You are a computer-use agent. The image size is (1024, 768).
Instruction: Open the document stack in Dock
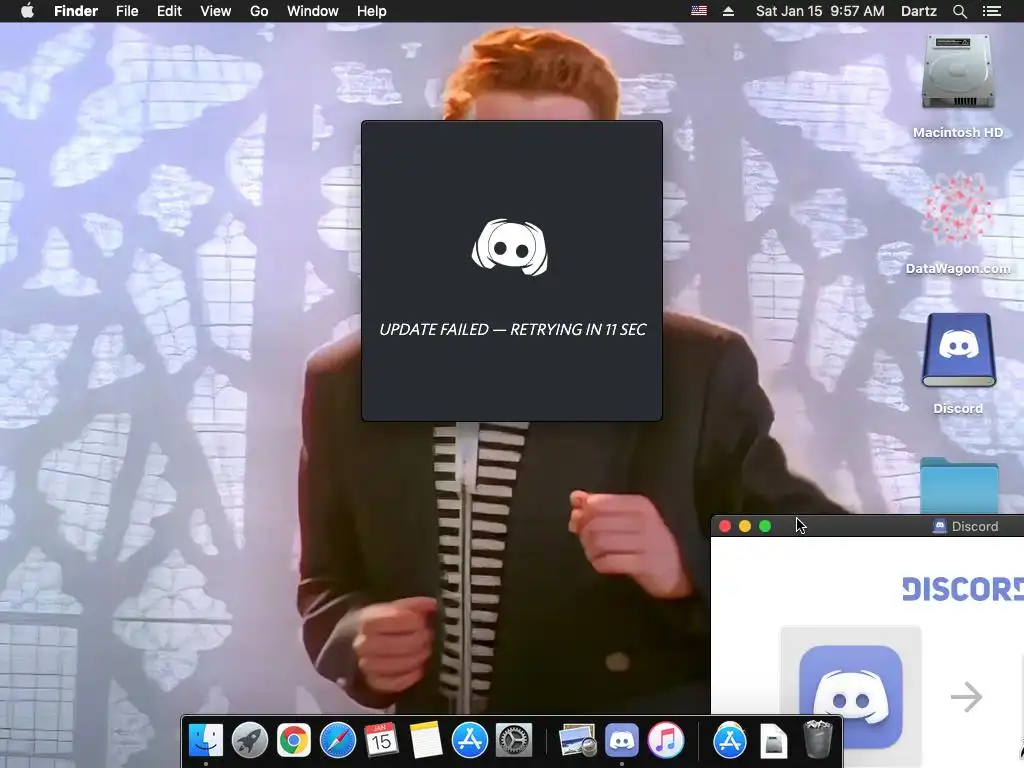(774, 740)
